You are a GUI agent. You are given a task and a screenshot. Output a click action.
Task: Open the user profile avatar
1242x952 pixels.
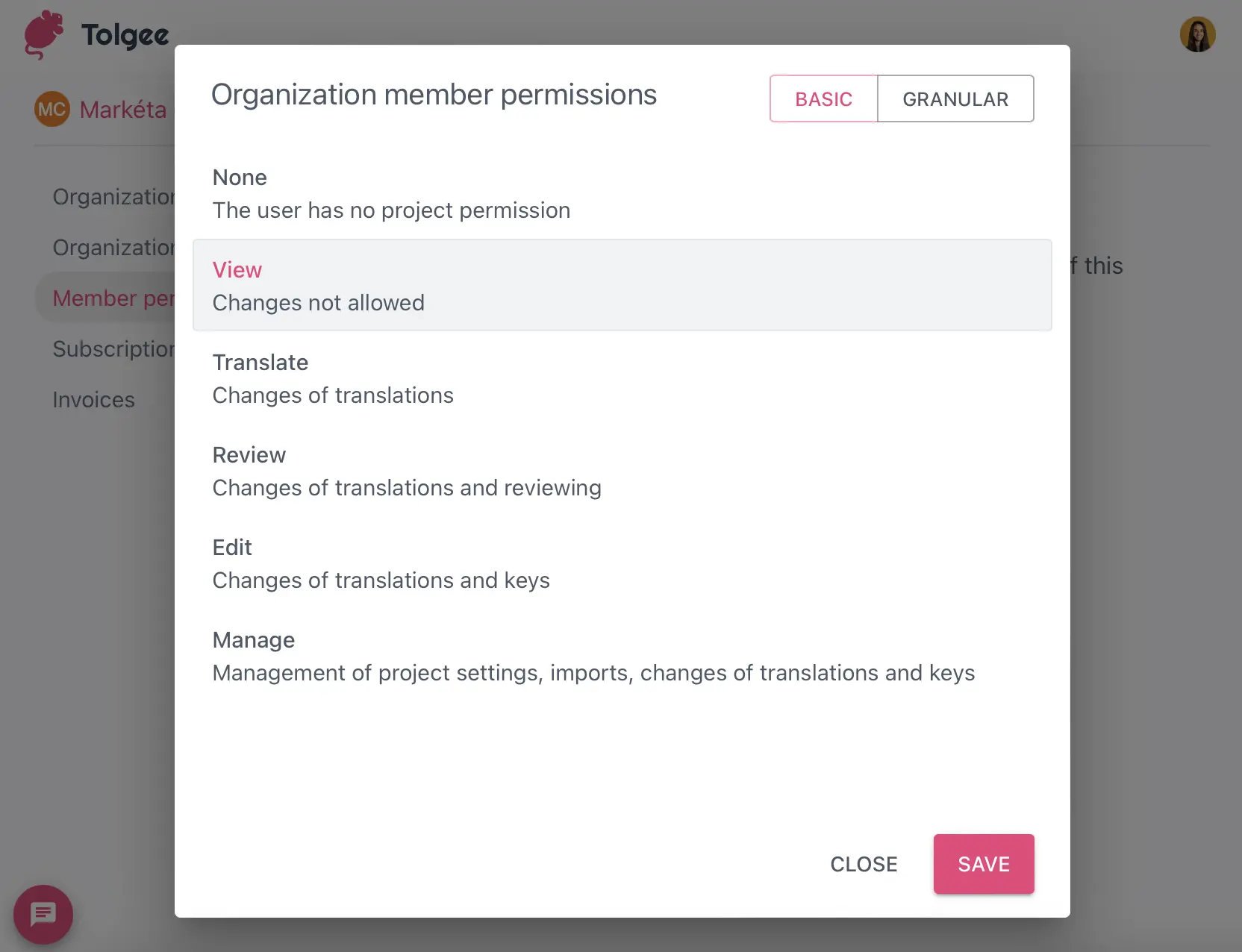point(1197,34)
